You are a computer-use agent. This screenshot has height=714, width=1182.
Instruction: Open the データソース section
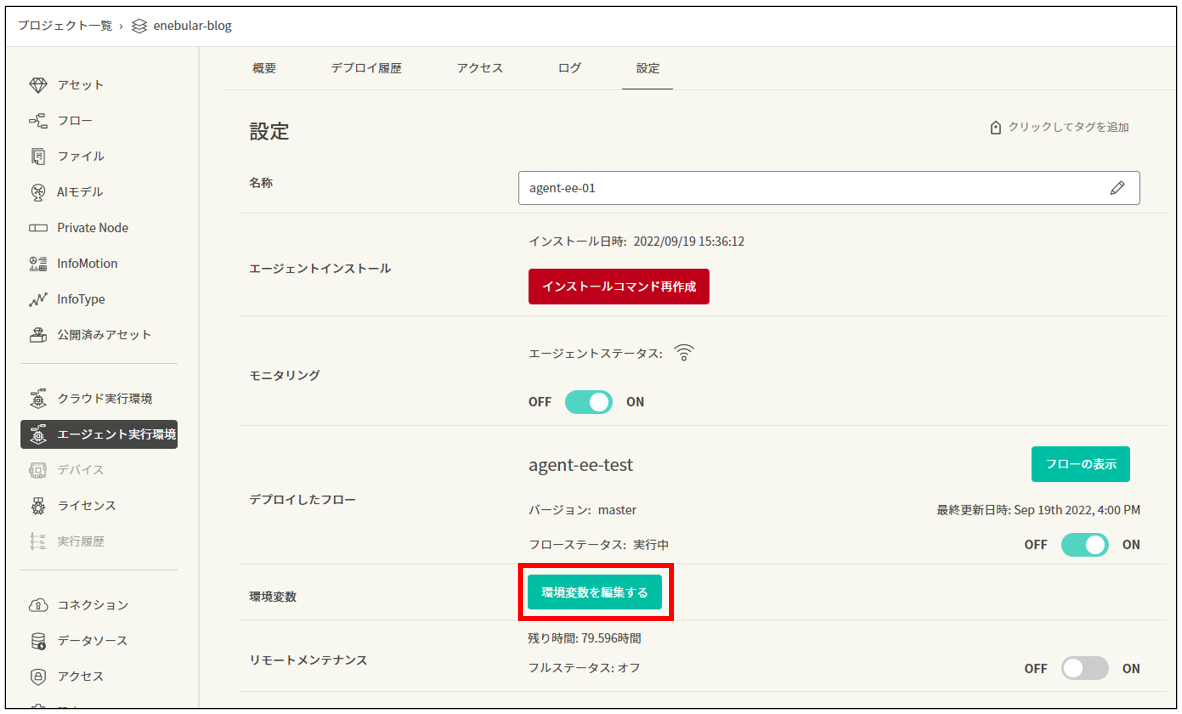94,640
